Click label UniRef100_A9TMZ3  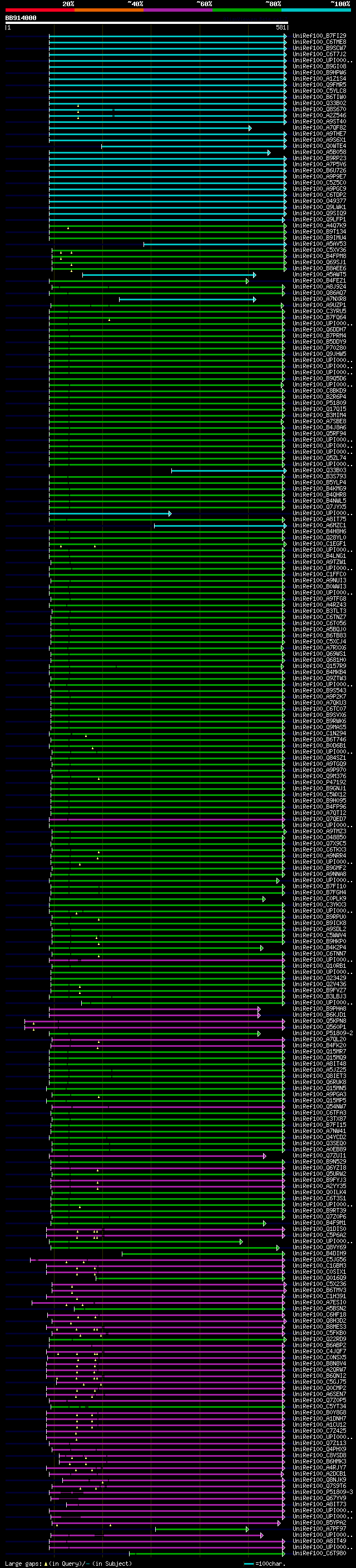click(x=319, y=831)
